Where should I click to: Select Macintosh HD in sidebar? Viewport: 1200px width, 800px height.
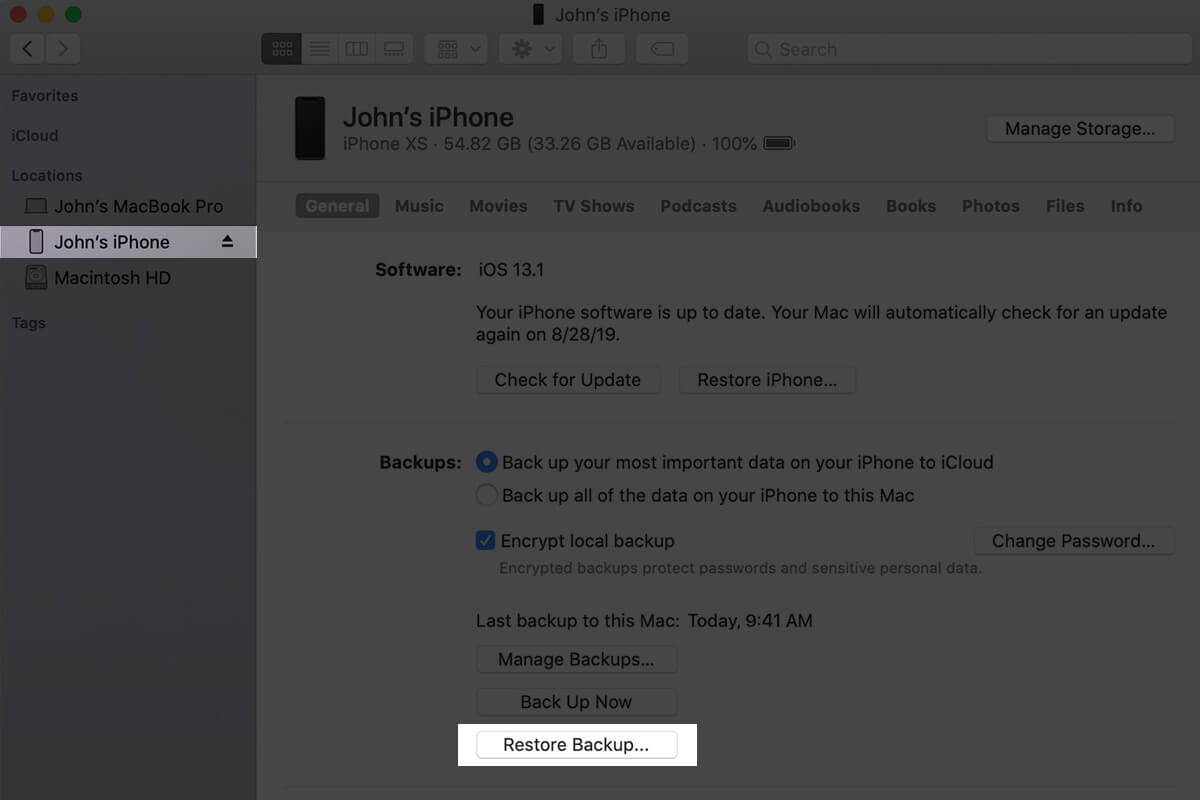pyautogui.click(x=127, y=278)
